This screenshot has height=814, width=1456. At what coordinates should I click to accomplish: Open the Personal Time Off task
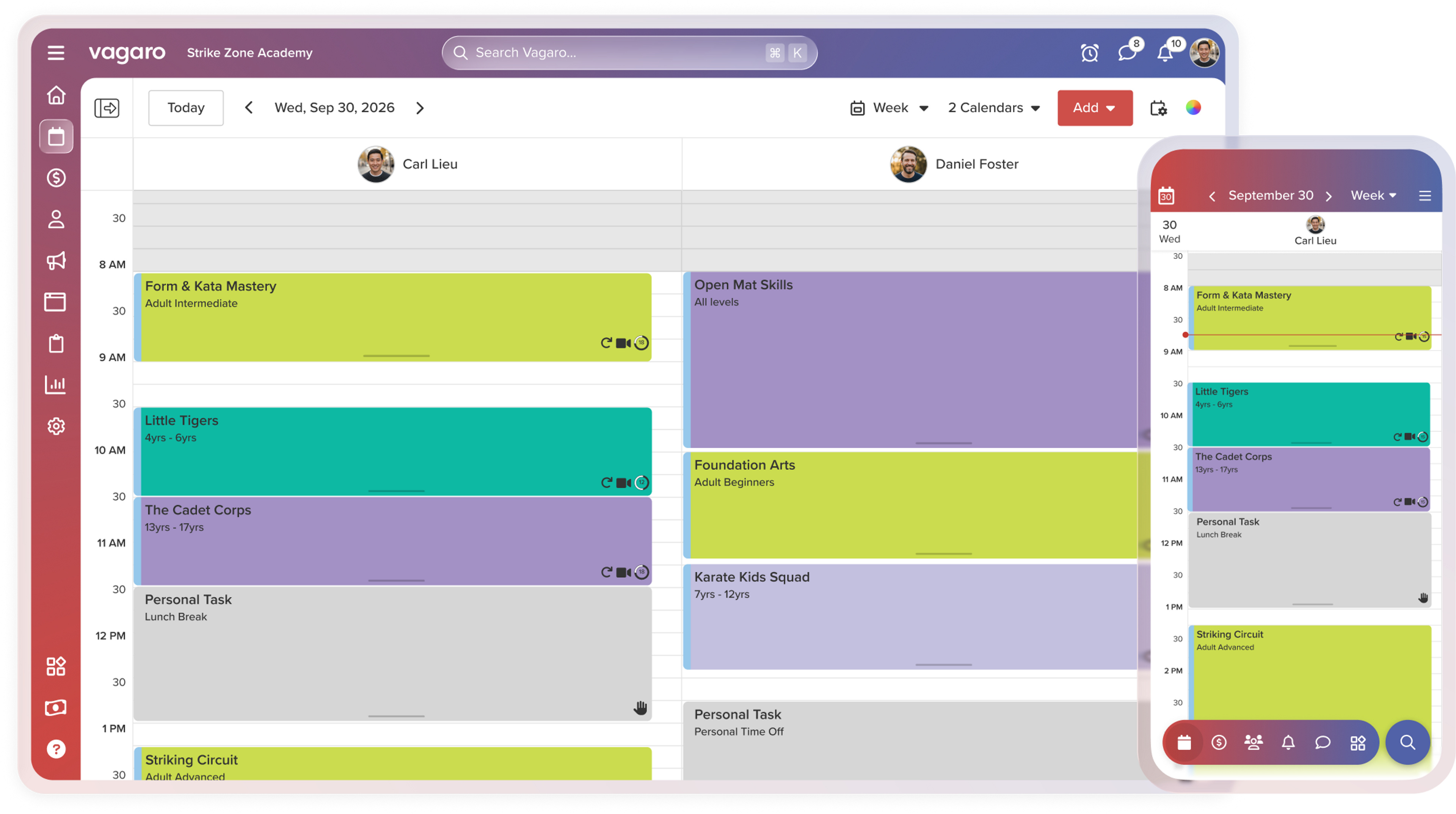(910, 740)
